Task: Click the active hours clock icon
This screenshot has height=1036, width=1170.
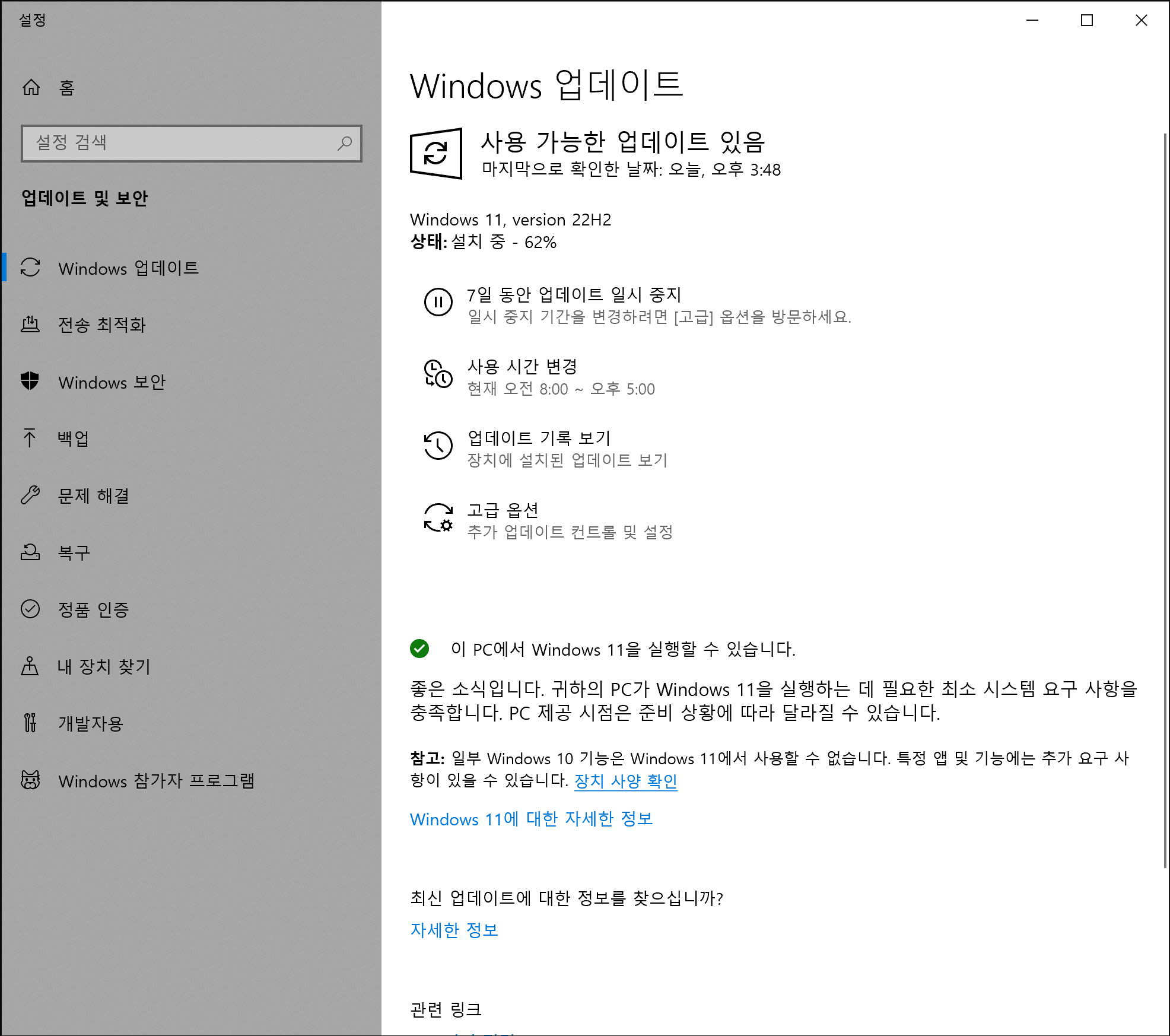Action: tap(438, 374)
